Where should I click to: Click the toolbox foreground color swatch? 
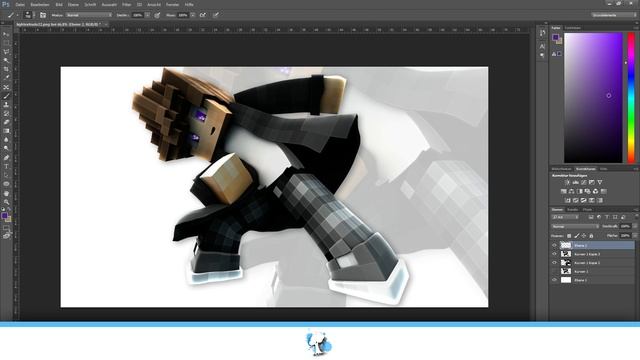(4, 216)
